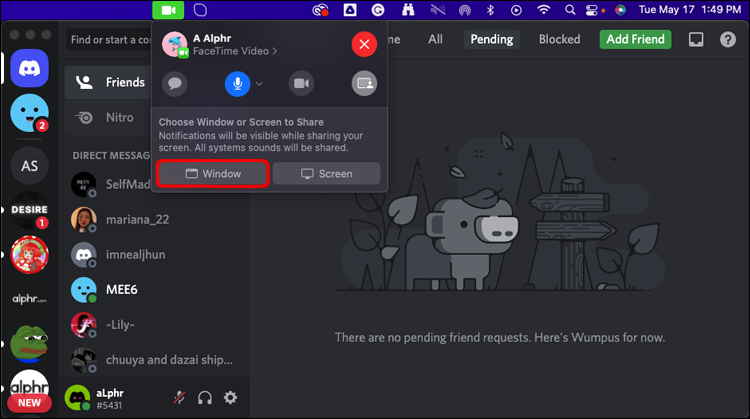Click rounded square menu bar icon
750x419 pixels.
coord(200,10)
